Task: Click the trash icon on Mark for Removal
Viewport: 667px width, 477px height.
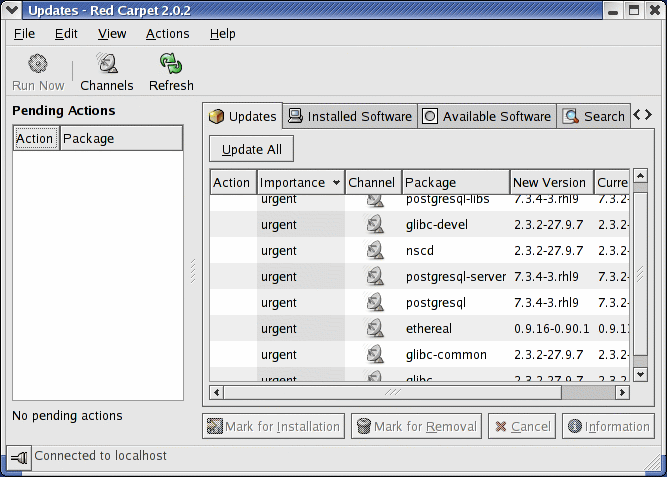Action: tap(364, 426)
